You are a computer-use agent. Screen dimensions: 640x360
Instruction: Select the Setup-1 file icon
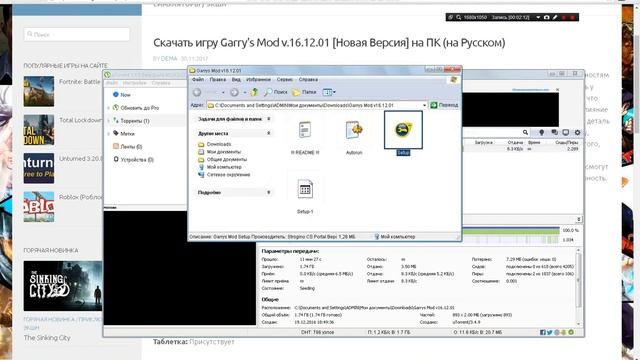click(305, 189)
